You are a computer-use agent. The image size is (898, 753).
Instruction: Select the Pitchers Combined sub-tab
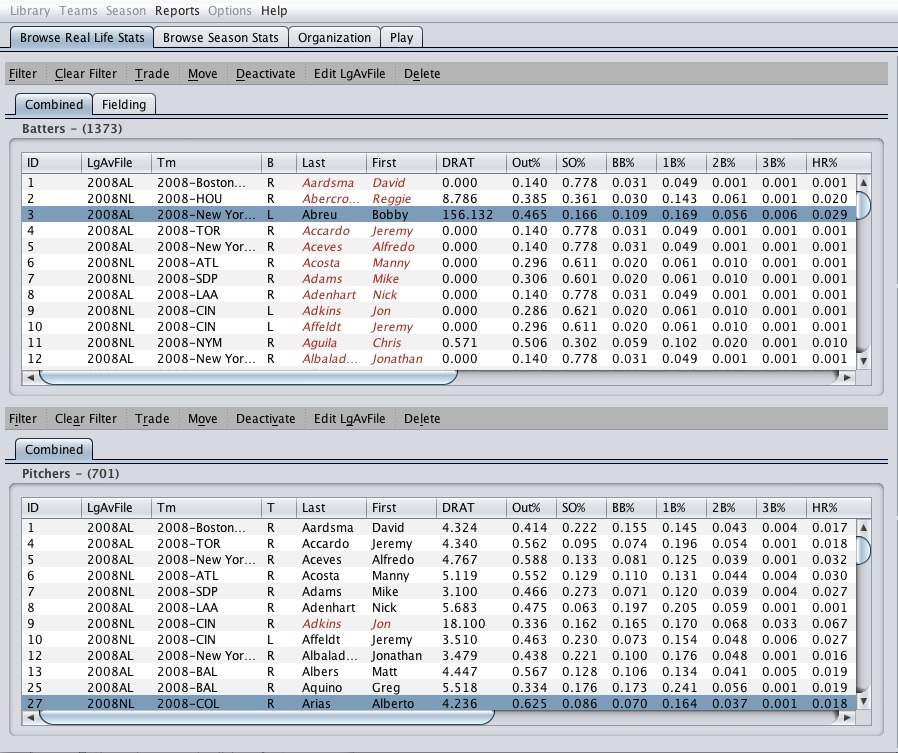point(54,450)
